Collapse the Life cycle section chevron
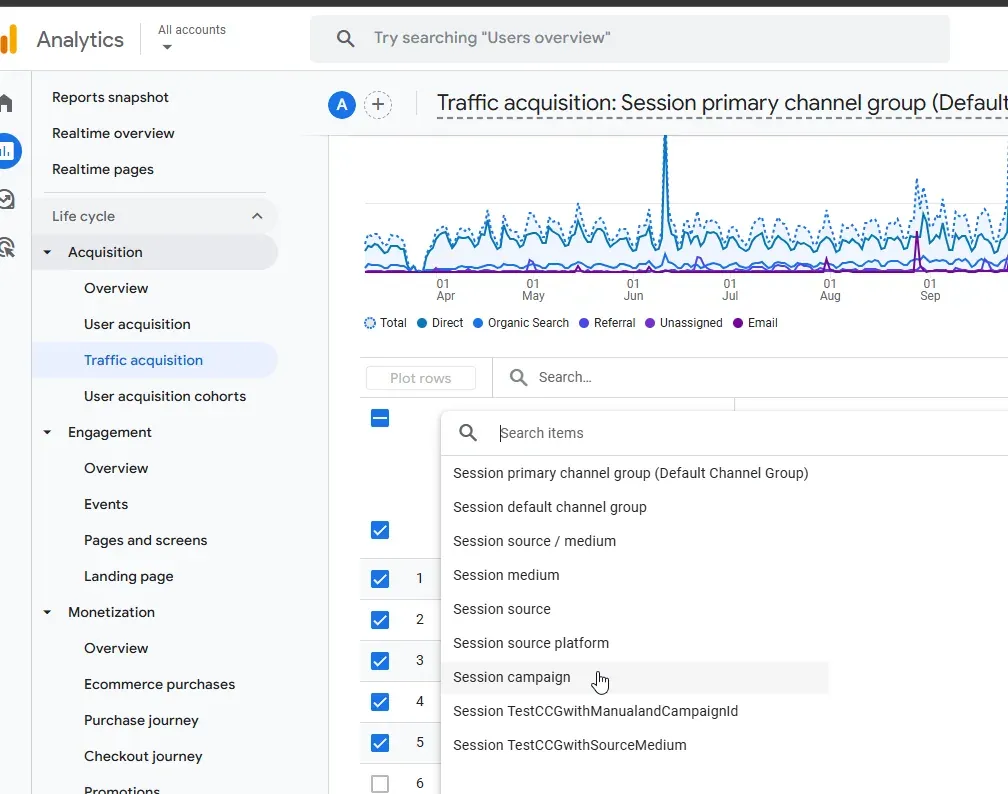 (x=257, y=216)
